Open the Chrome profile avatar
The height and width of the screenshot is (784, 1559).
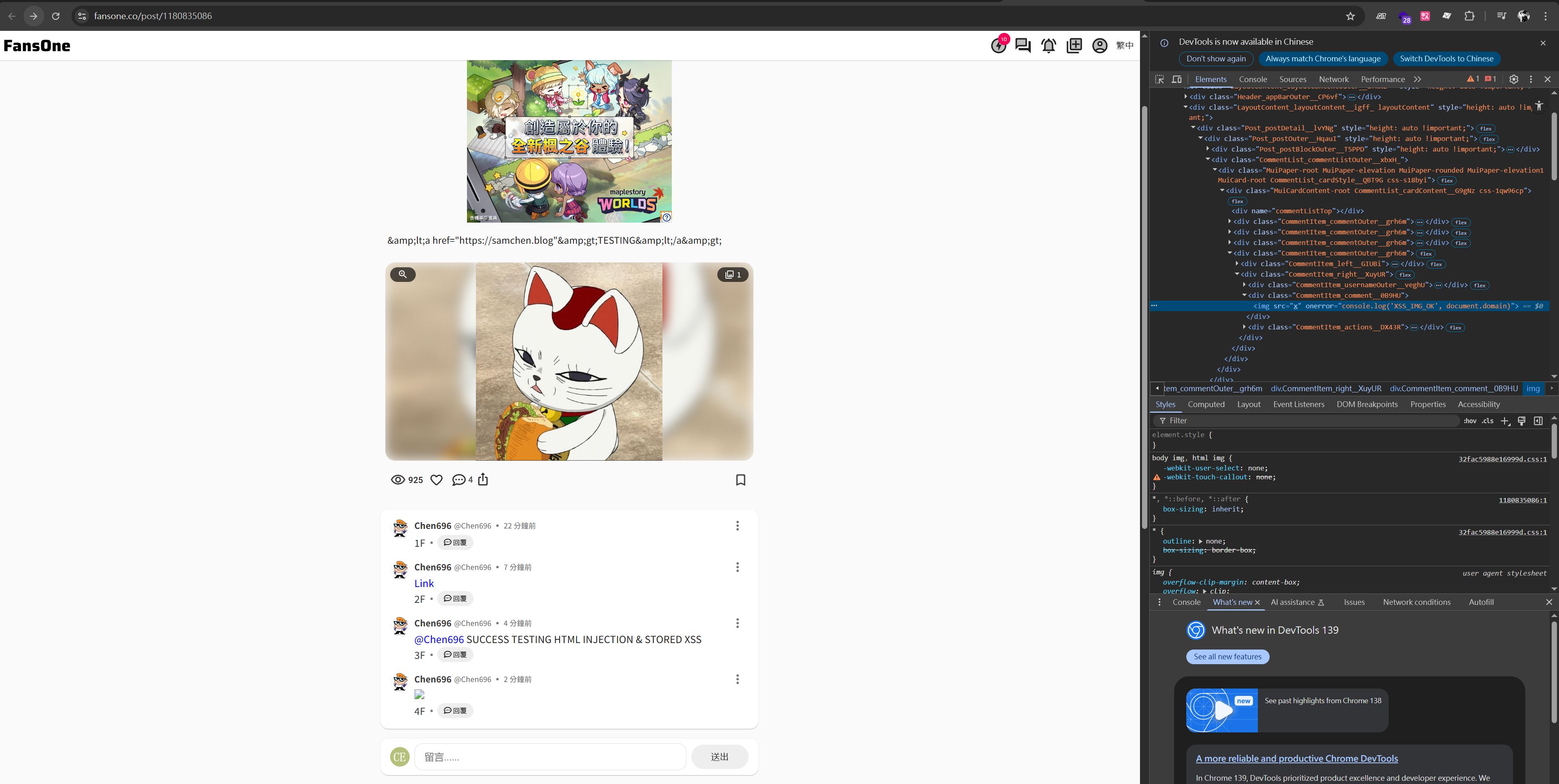1524,16
